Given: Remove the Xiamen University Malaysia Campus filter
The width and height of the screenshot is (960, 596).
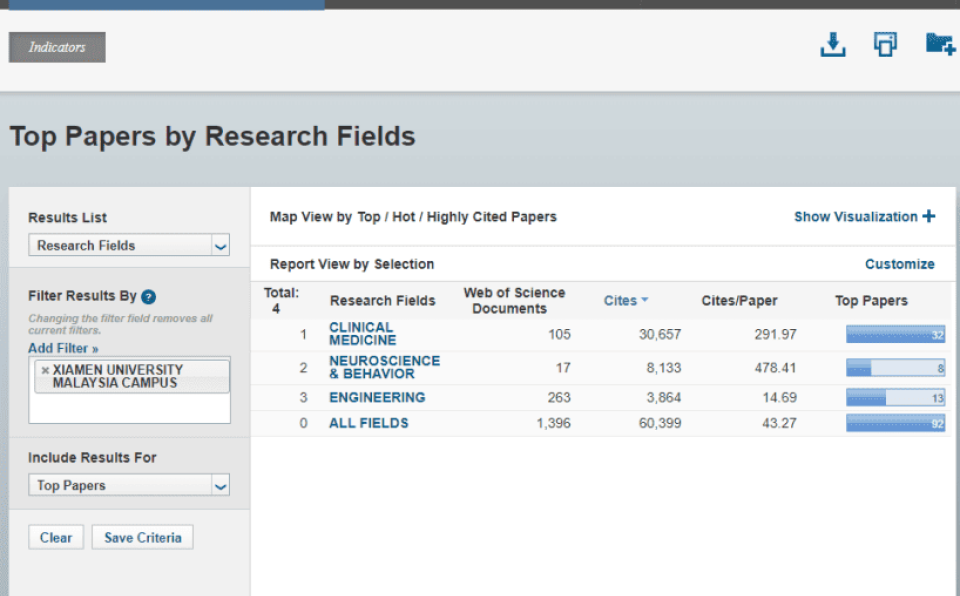Looking at the screenshot, I should click(45, 370).
